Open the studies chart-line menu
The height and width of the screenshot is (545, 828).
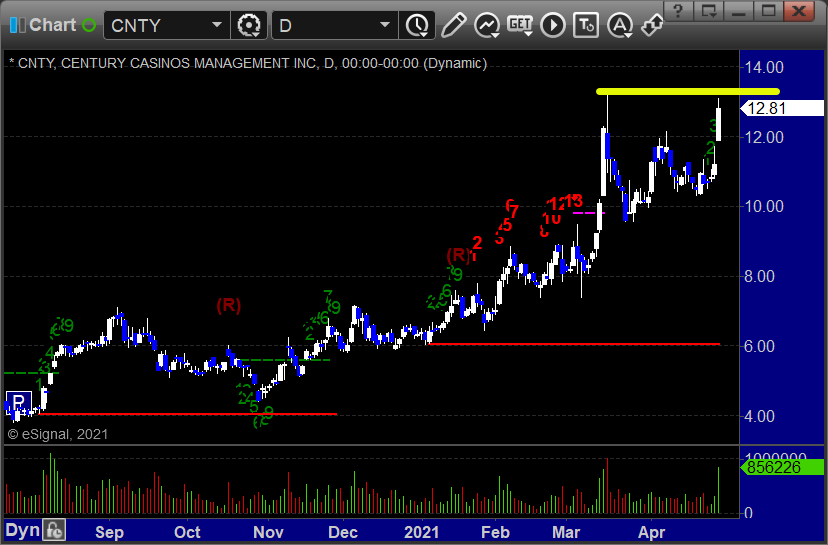(x=487, y=25)
